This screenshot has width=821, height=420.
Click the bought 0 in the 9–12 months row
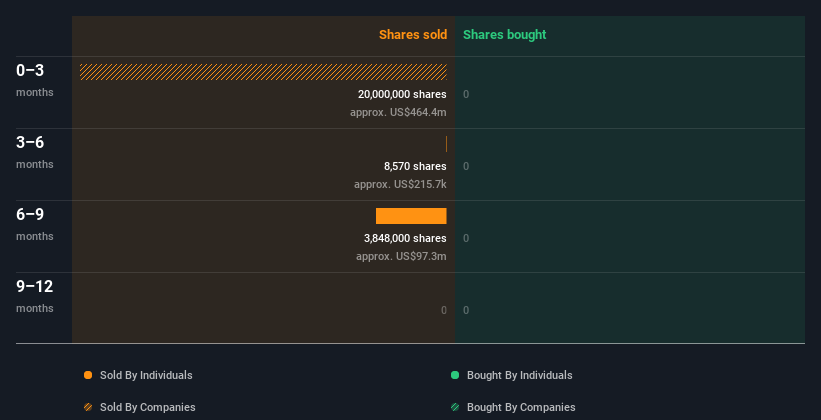[466, 311]
